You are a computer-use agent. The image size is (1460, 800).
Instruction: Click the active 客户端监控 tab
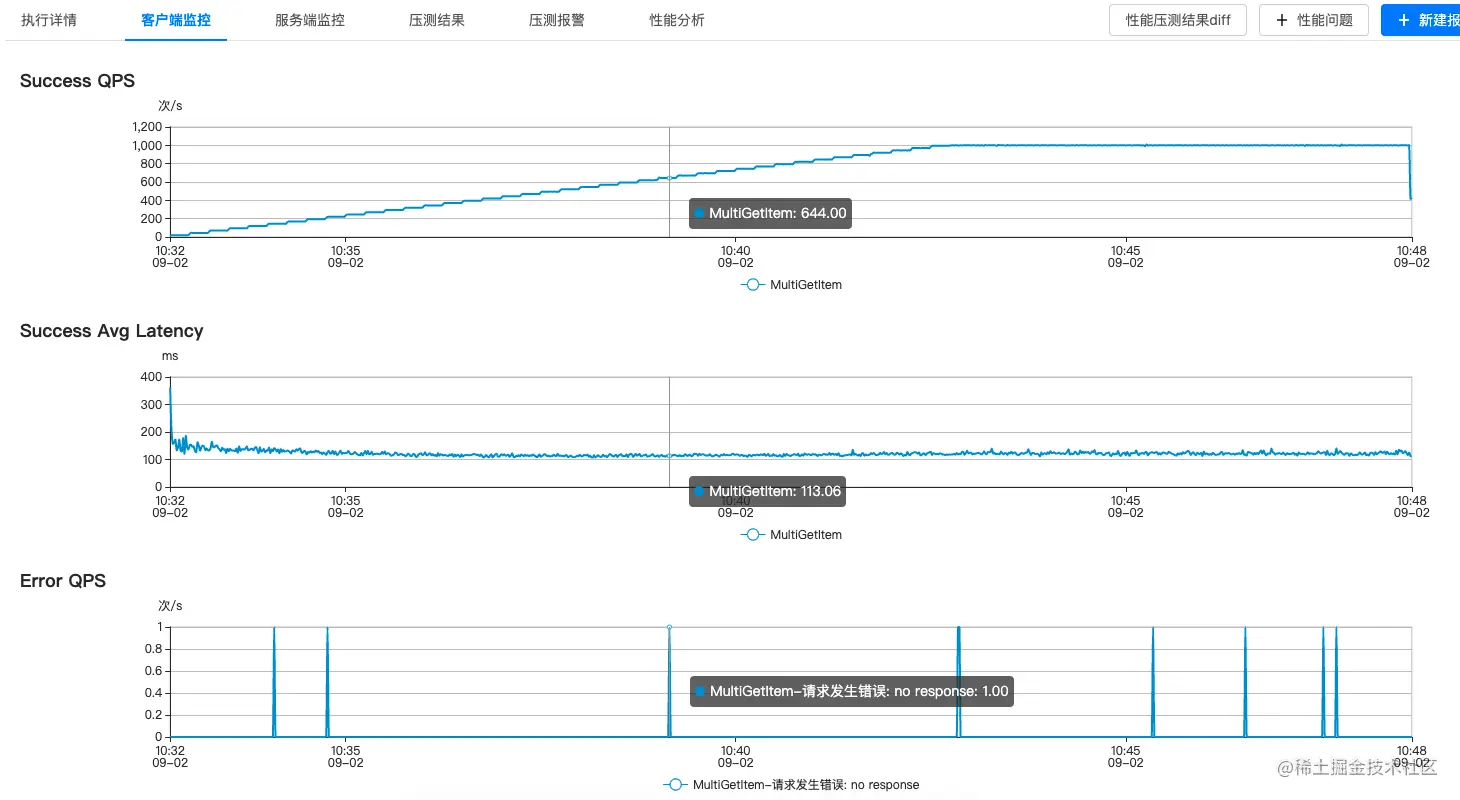tap(176, 20)
